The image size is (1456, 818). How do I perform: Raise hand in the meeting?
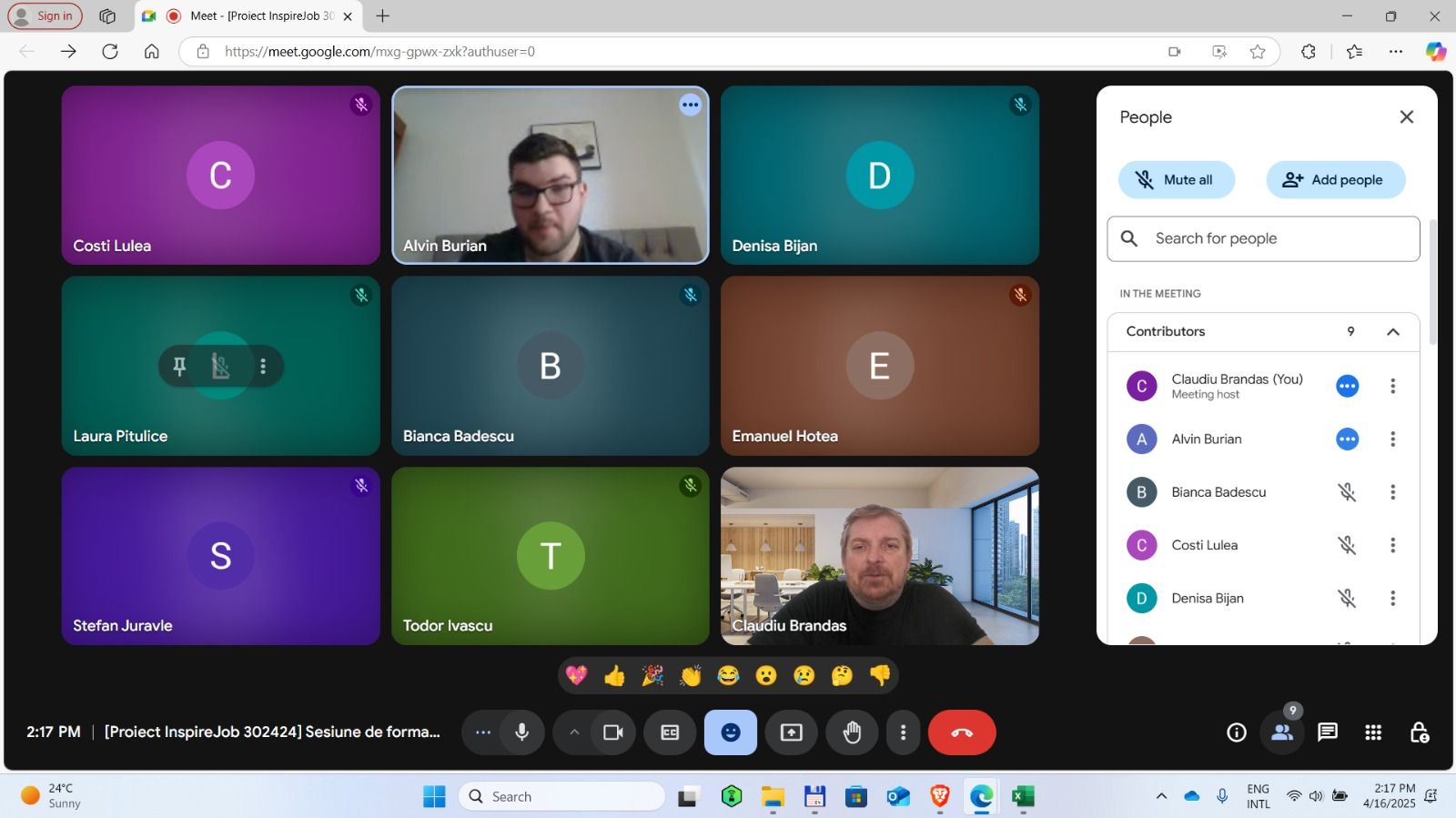(852, 732)
